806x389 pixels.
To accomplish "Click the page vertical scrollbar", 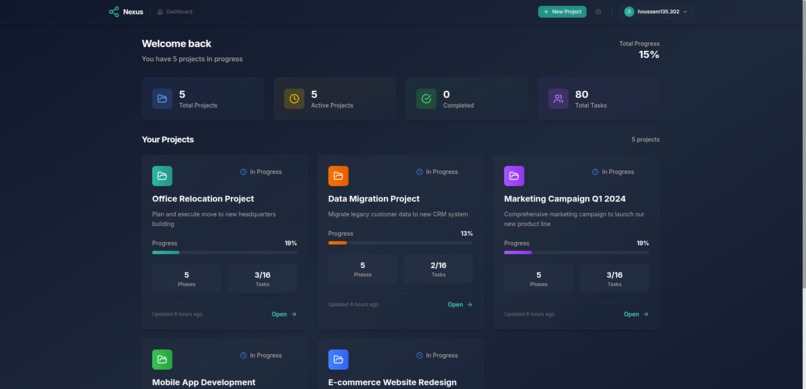I will 803,144.
